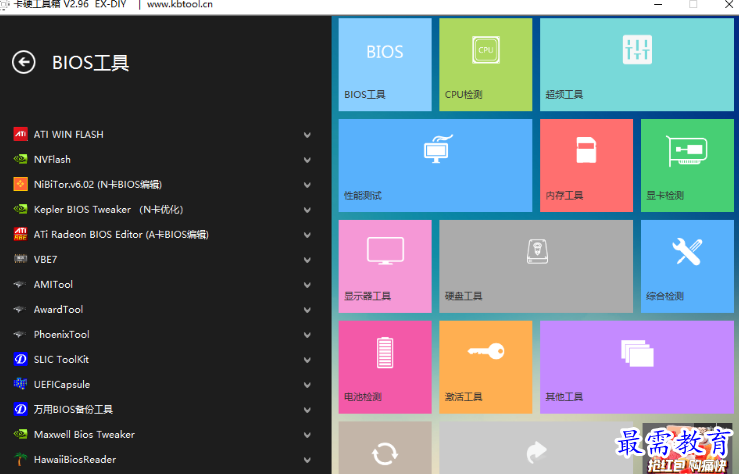
Task: Select the HawaiiBiosReader text entry
Action: click(74, 459)
